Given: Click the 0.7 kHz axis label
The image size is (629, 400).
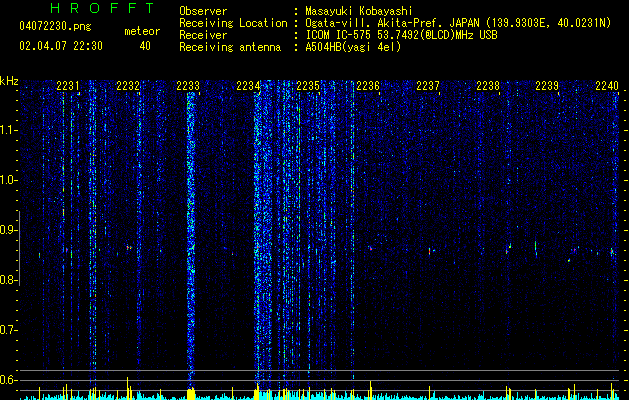Looking at the screenshot, I should (x=7, y=330).
